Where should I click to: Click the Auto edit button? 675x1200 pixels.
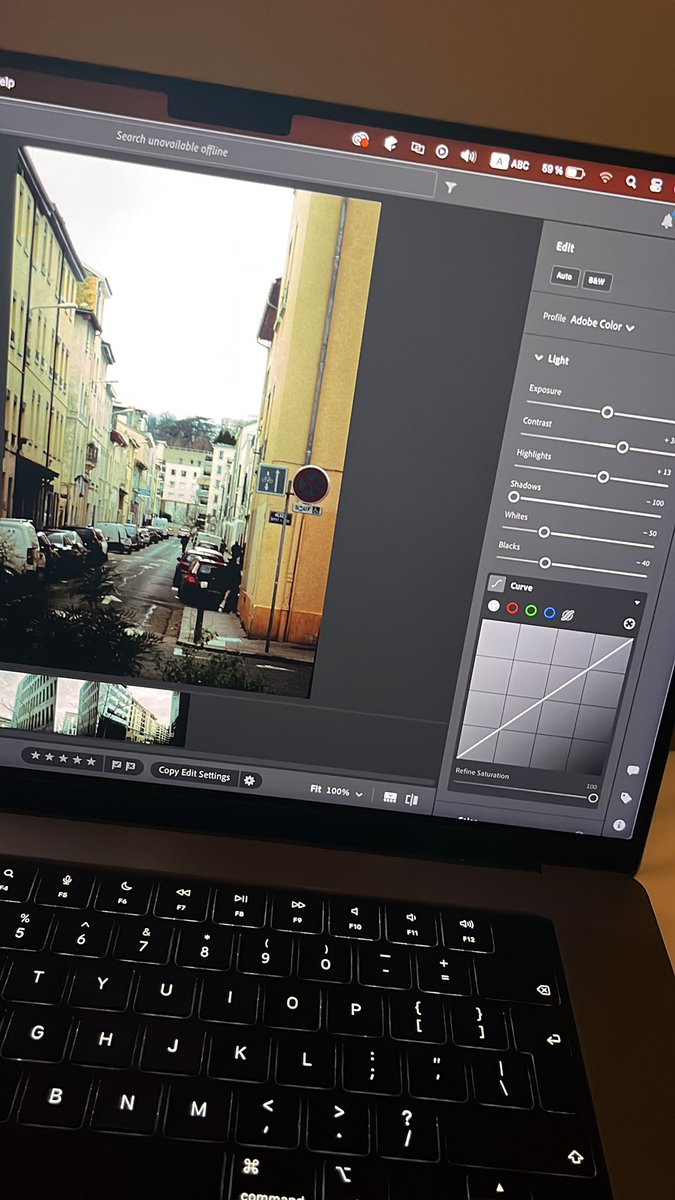pos(565,276)
